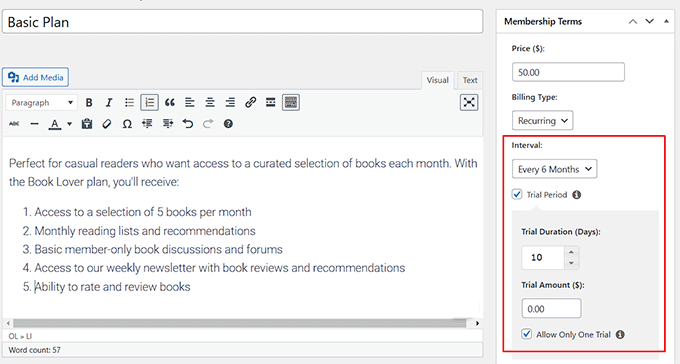Open the text color picker arrow
This screenshot has height=364, width=680.
(69, 124)
